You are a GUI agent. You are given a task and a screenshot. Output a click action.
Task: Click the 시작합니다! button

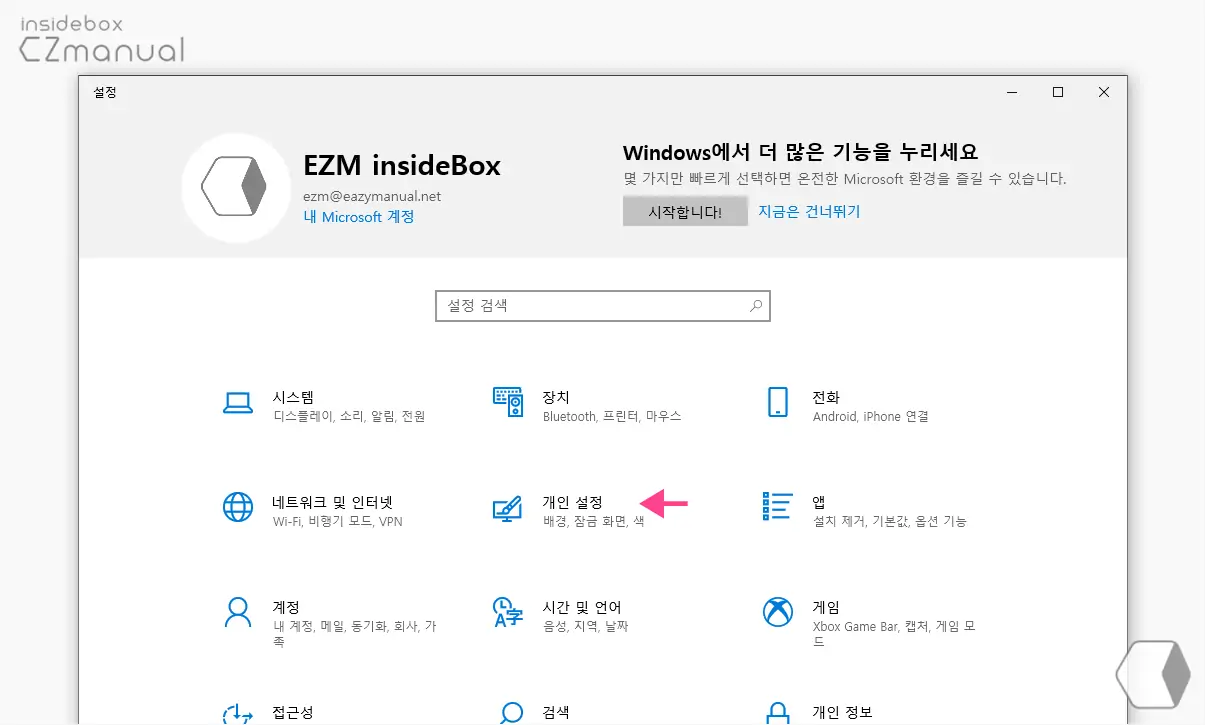point(685,211)
